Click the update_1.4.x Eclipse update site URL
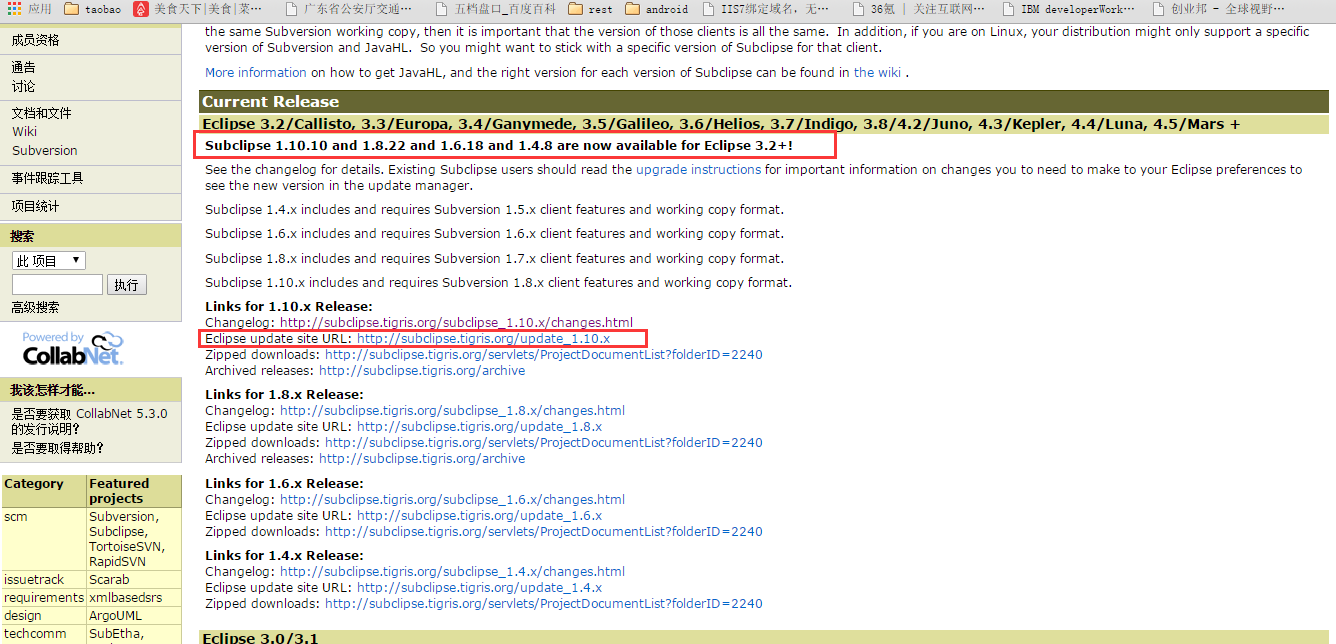 [x=479, y=587]
